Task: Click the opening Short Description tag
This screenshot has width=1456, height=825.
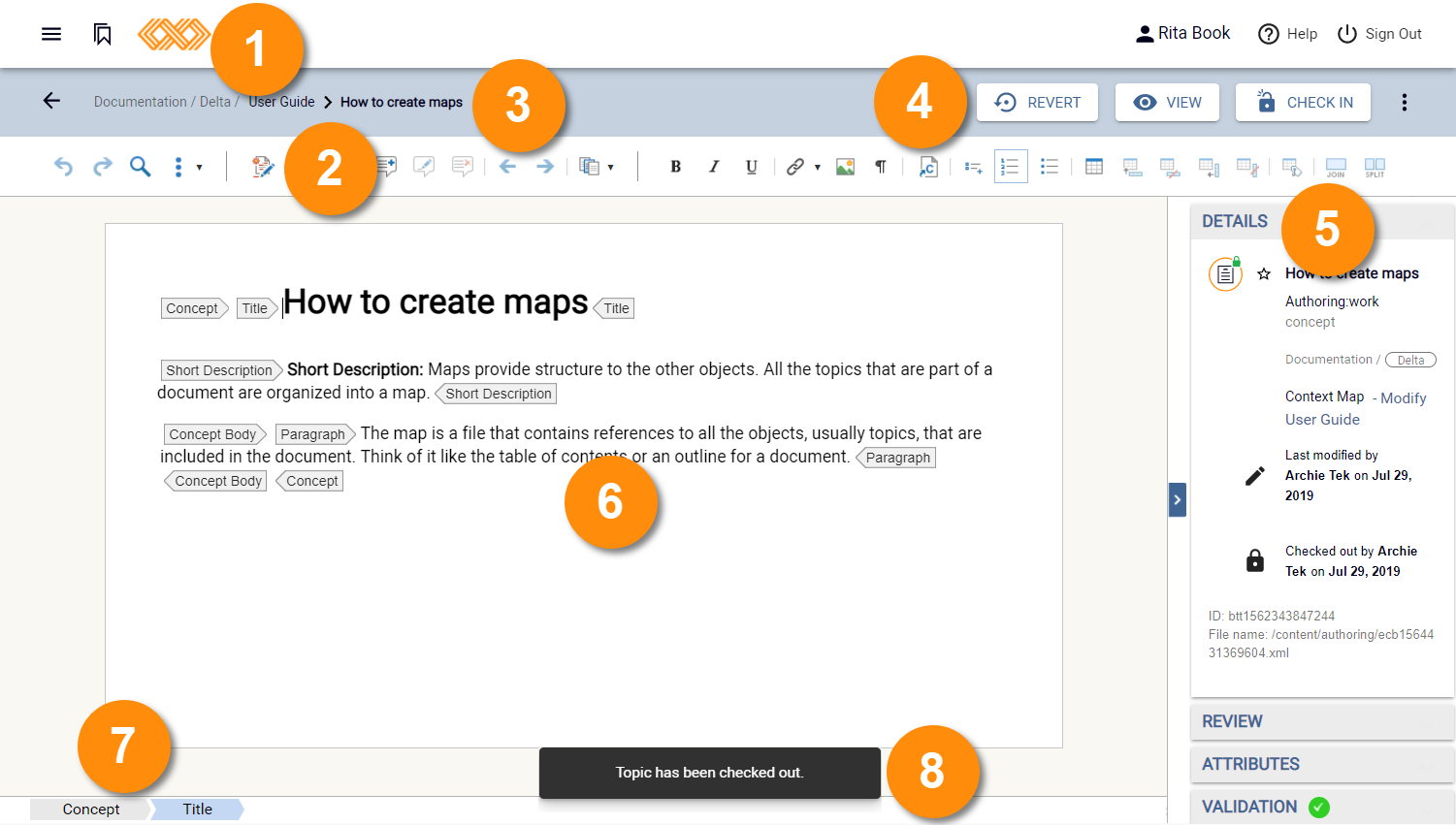Action: [221, 370]
